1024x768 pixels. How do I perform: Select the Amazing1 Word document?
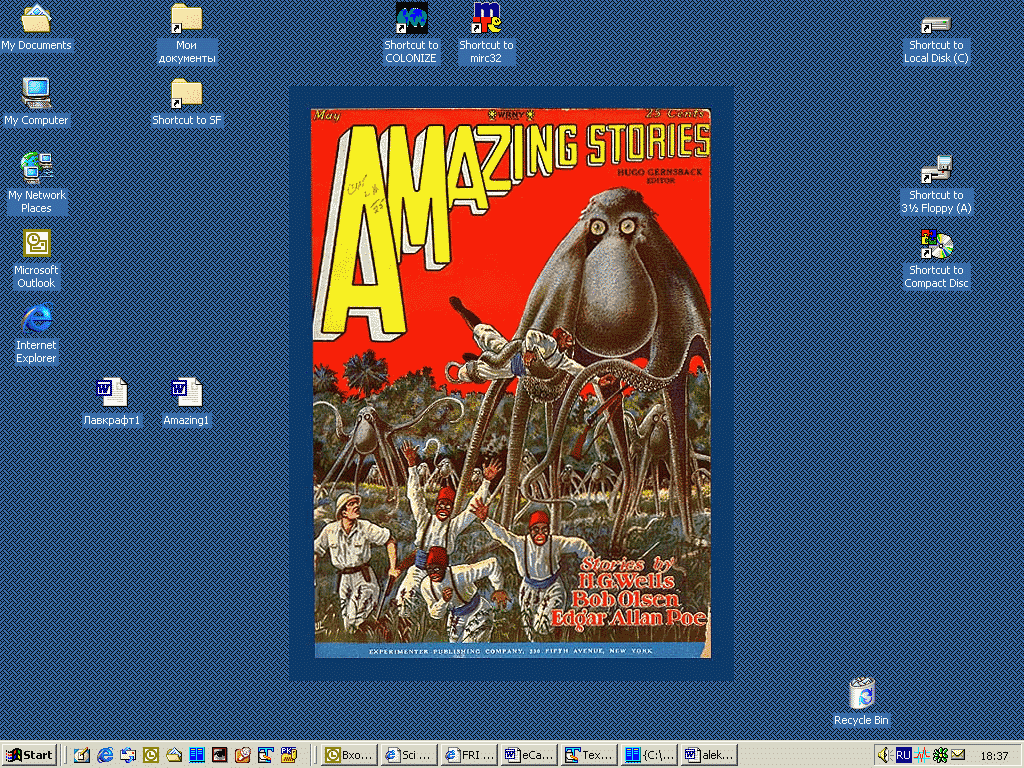(x=186, y=402)
